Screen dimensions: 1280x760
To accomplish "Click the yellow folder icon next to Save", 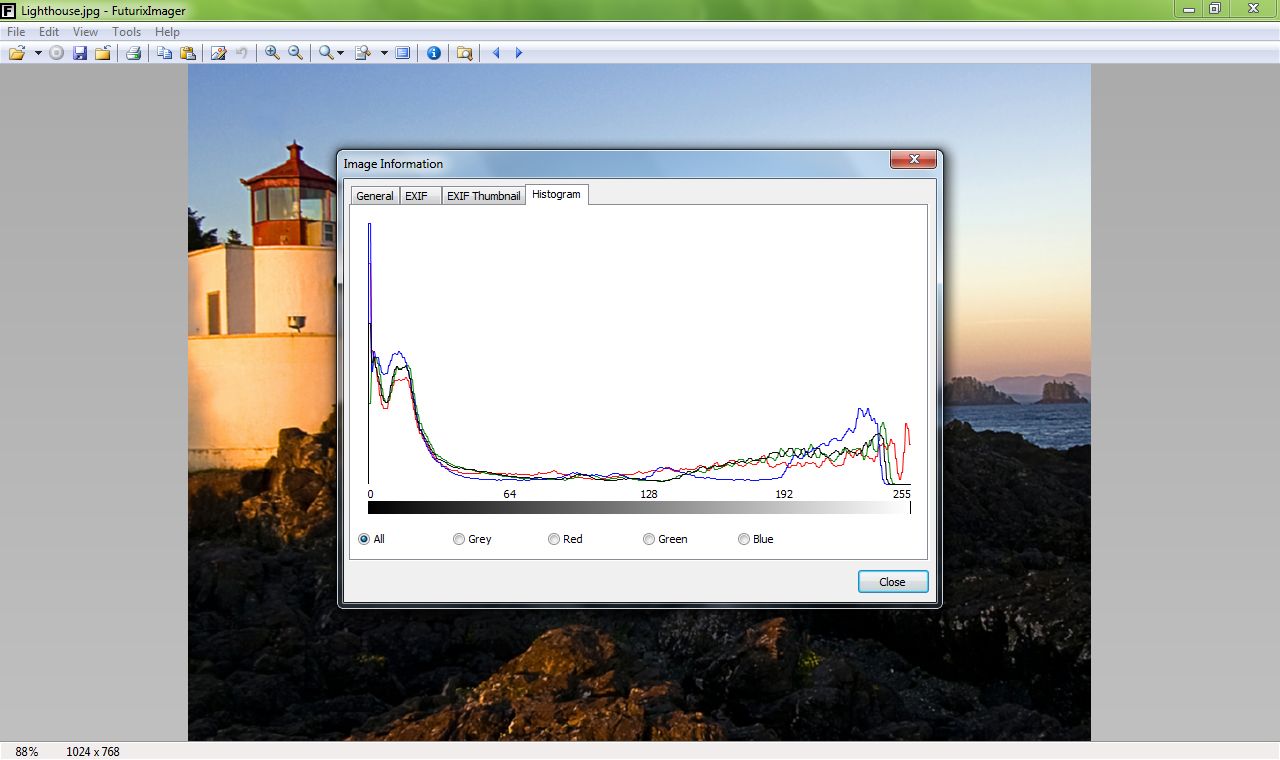I will point(103,53).
